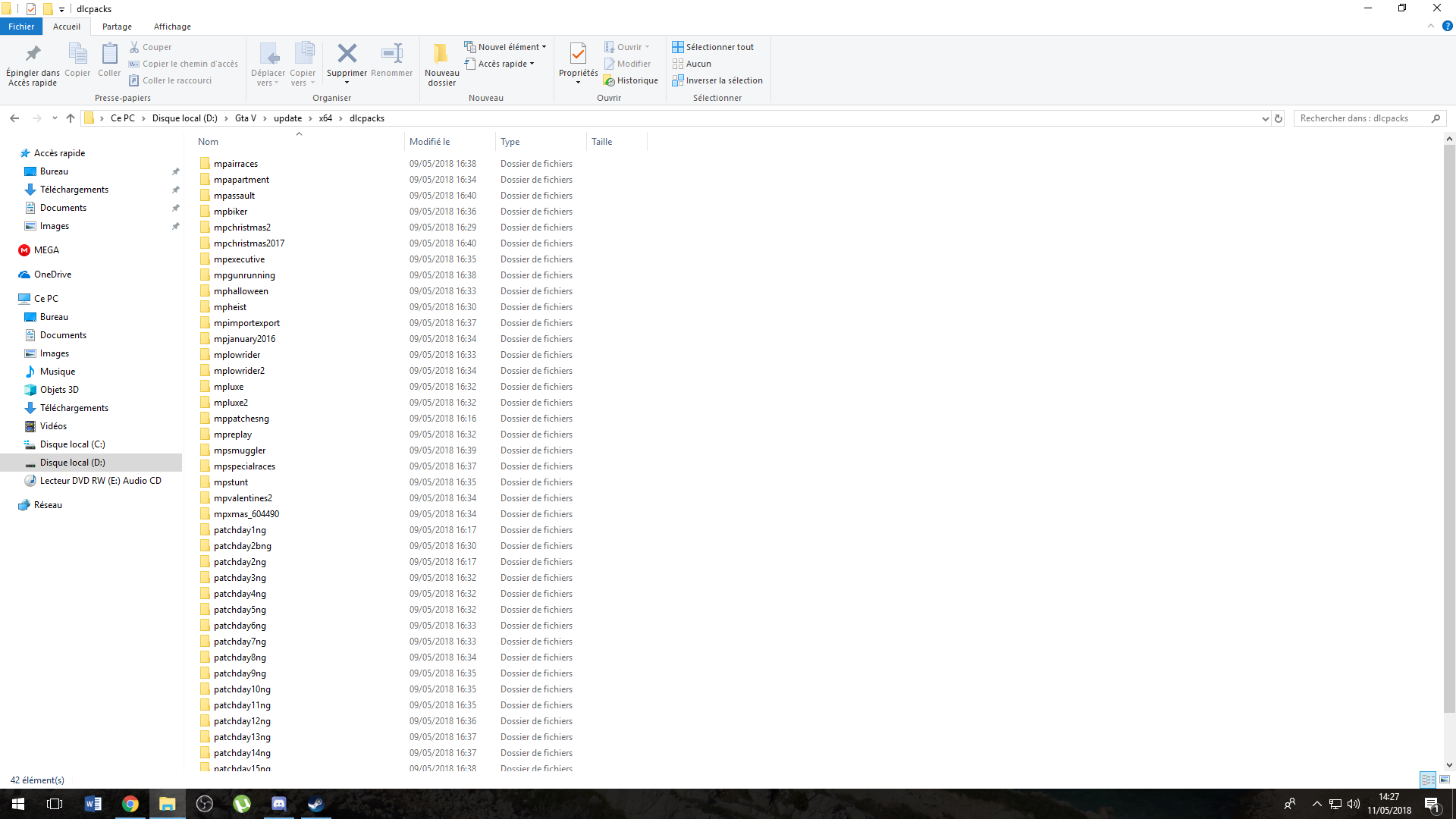Open the Nouvel élément dropdown

coord(505,47)
